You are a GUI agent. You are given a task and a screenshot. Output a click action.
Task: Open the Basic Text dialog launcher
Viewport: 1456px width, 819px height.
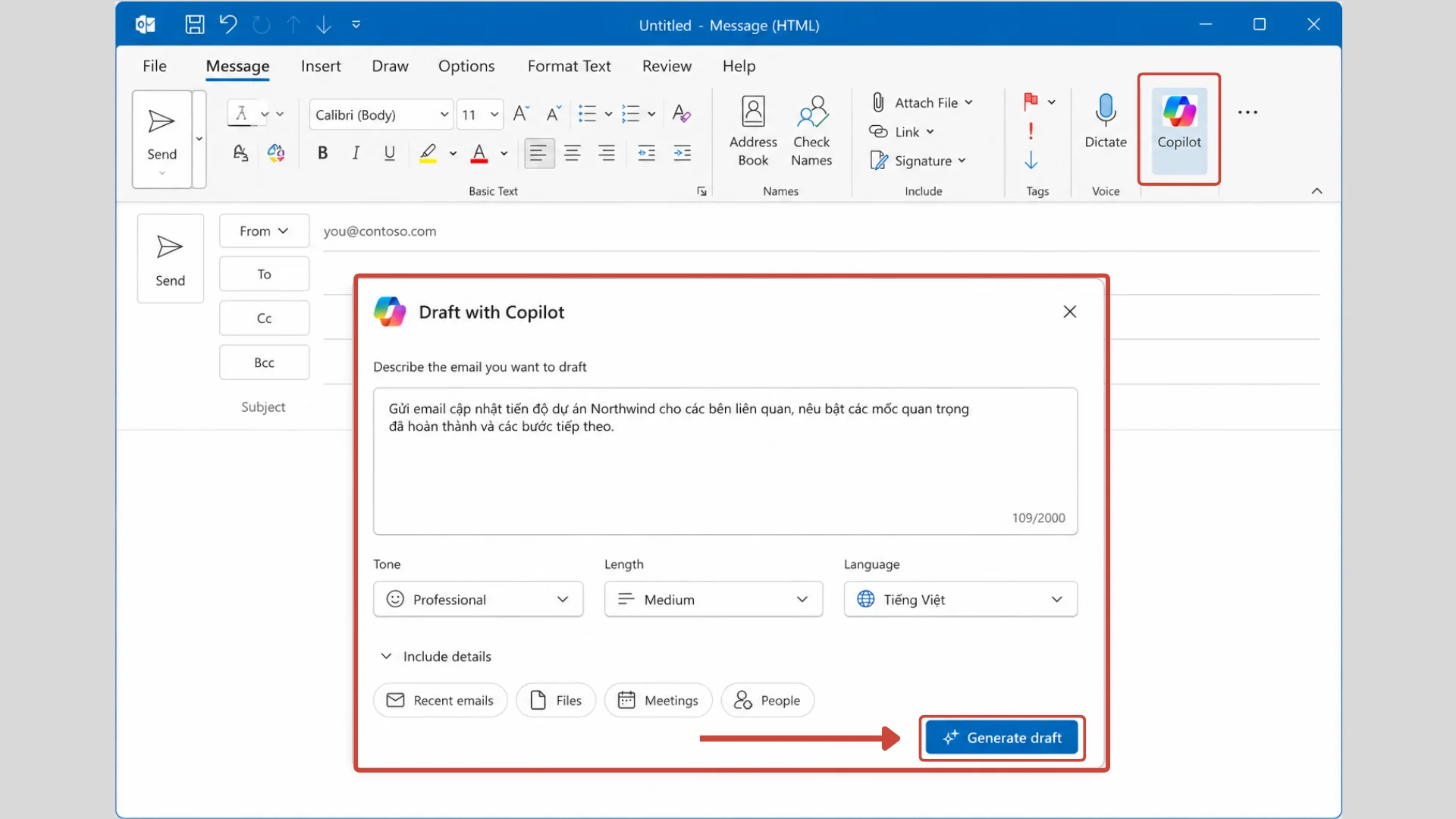(x=701, y=191)
